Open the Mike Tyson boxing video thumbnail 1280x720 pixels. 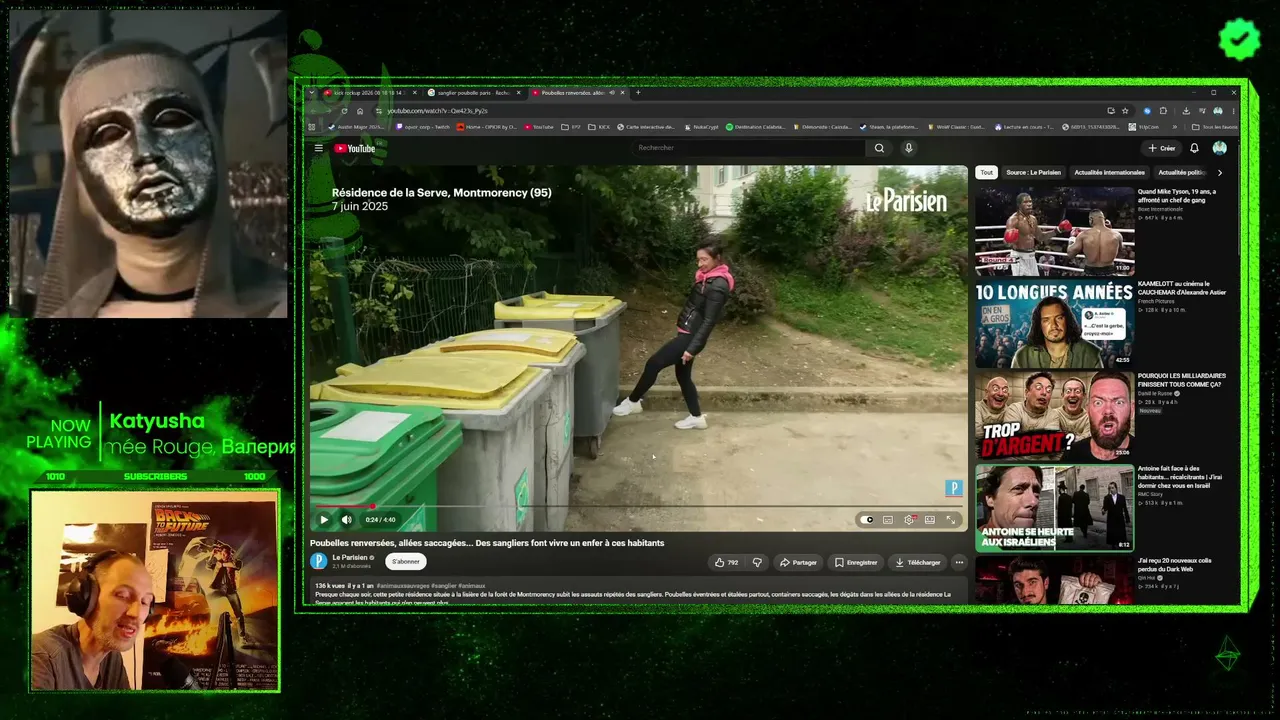[1054, 231]
